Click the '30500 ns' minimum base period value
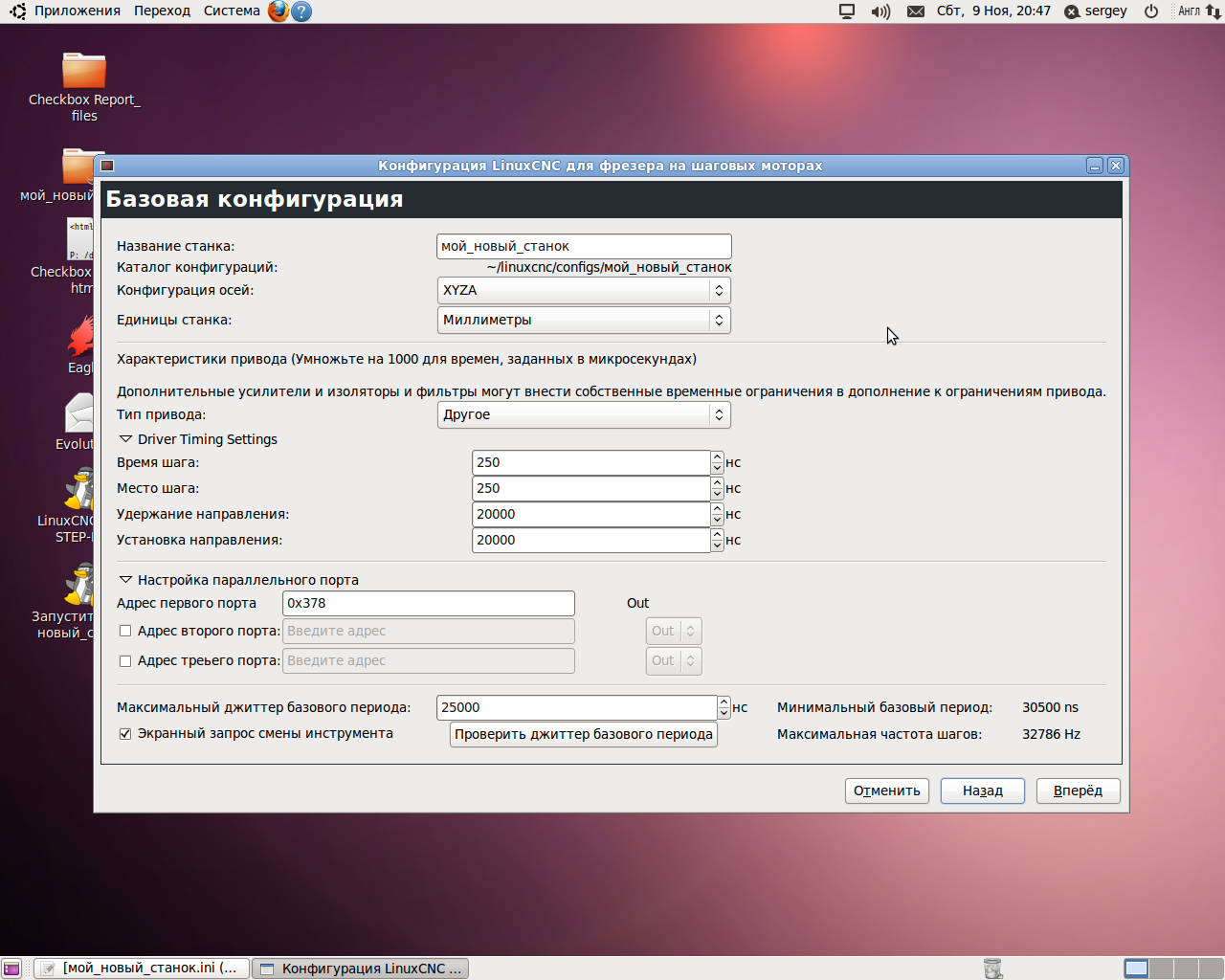The image size is (1225, 980). pyautogui.click(x=1050, y=707)
